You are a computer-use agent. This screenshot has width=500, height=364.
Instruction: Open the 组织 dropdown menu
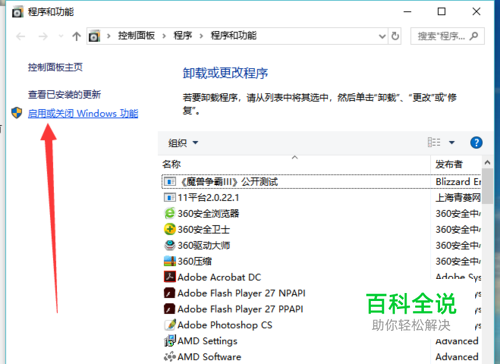pos(183,143)
